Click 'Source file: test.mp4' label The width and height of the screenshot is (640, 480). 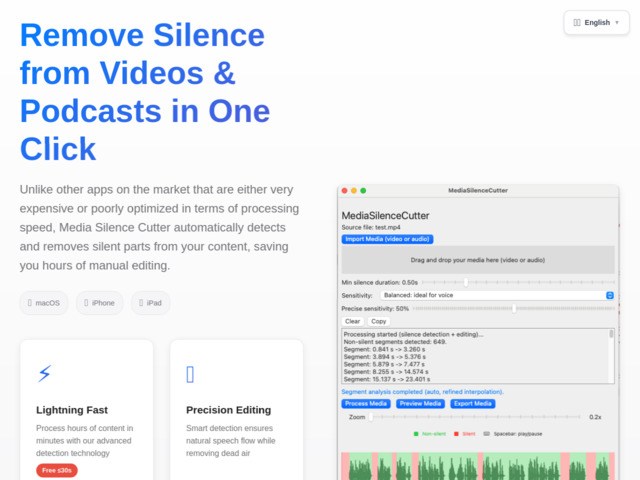371,227
